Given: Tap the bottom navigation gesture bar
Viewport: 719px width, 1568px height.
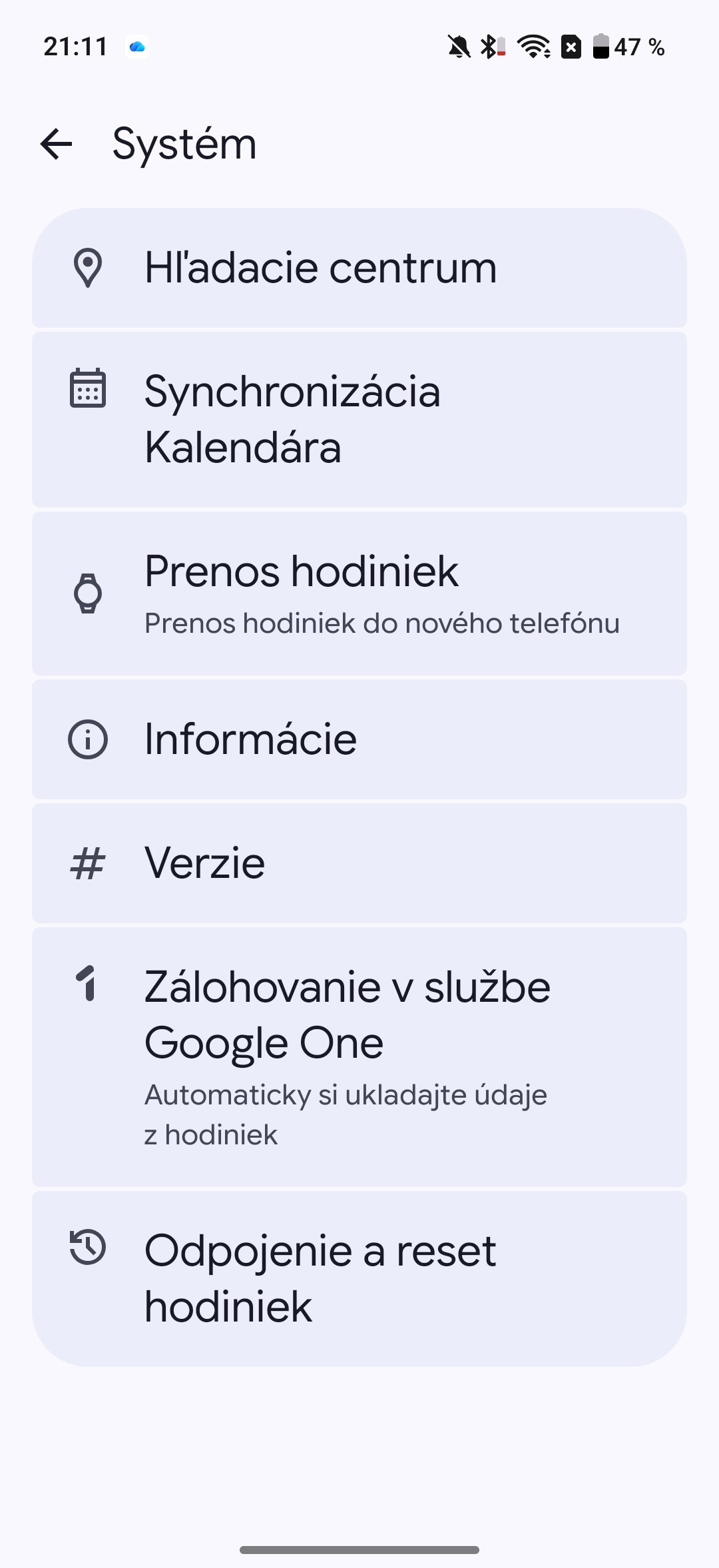Looking at the screenshot, I should (x=359, y=1549).
